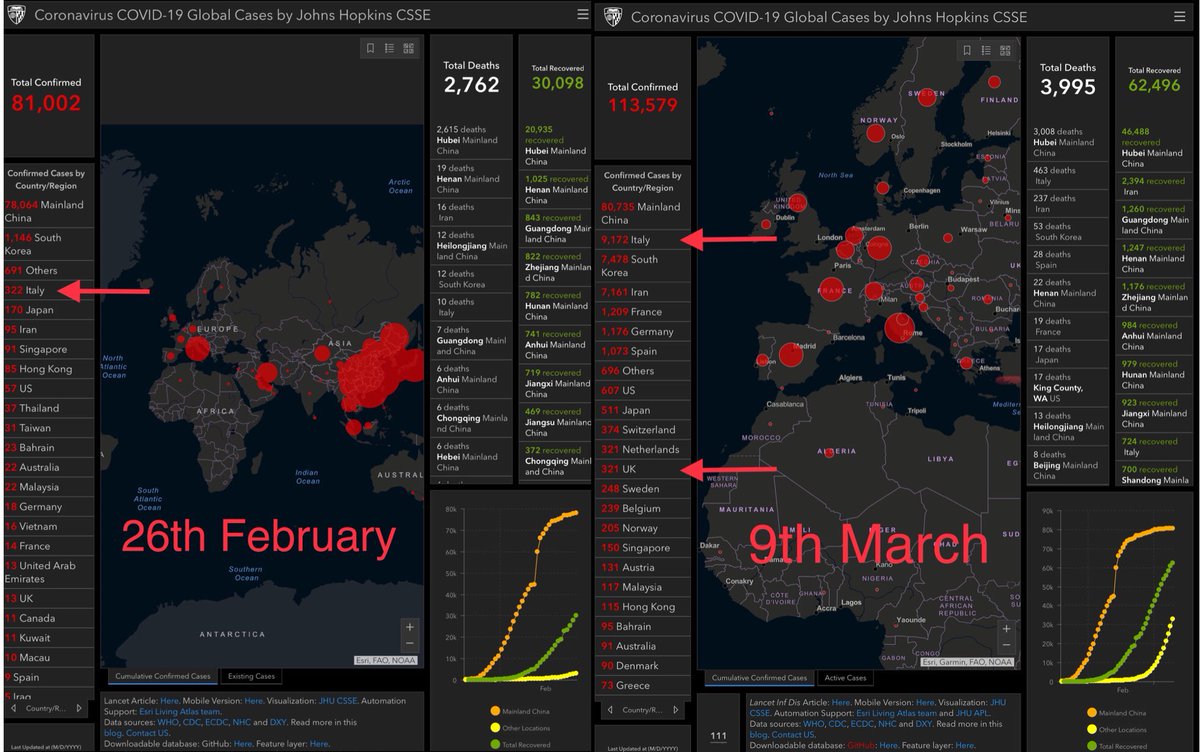Open basemap gallery on the 26th February map
The width and height of the screenshot is (1200, 752).
(x=408, y=48)
